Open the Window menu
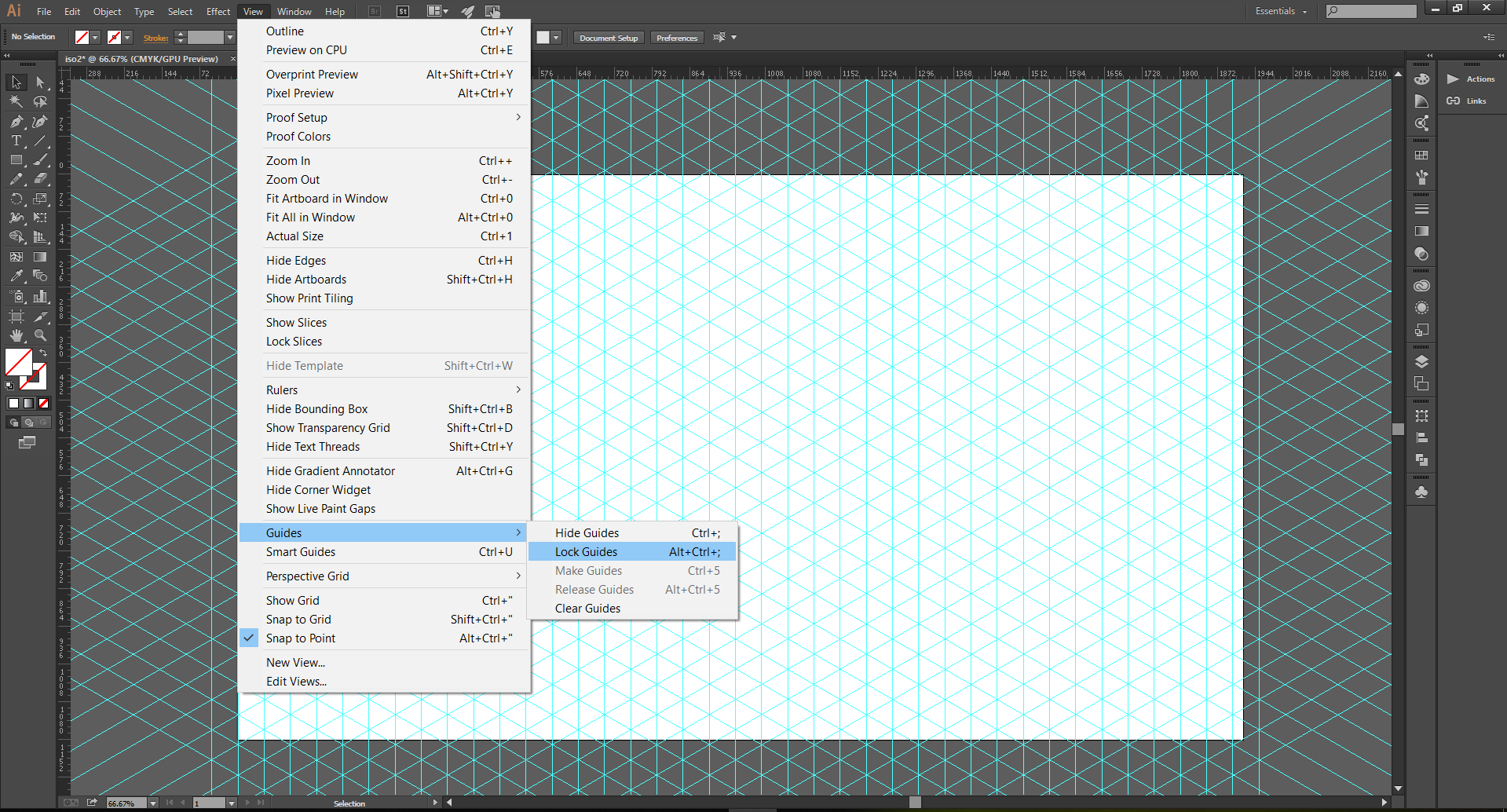The width and height of the screenshot is (1507, 812). [x=294, y=11]
